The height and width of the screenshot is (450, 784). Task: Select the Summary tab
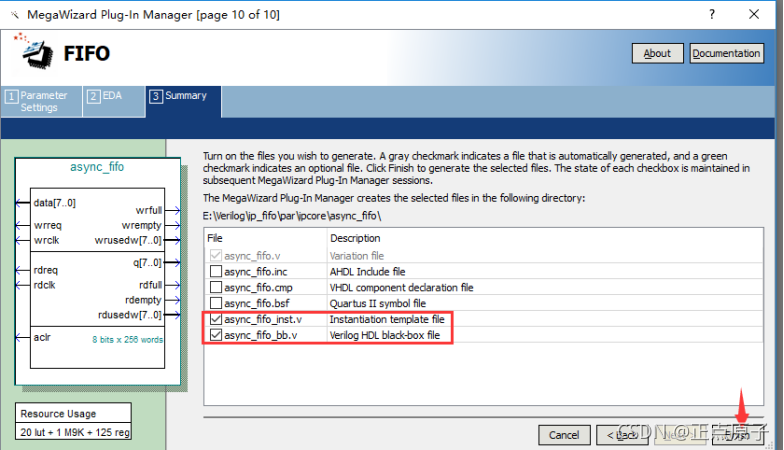[x=184, y=102]
